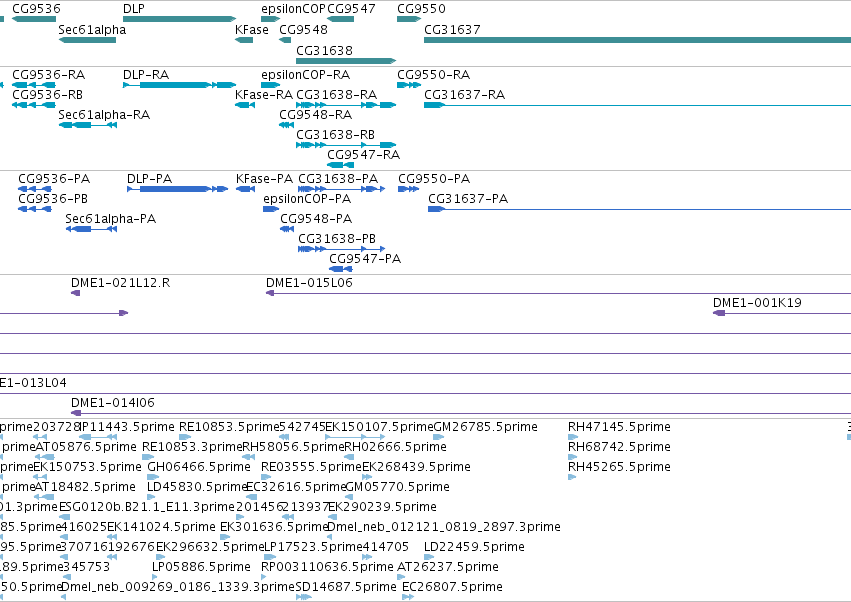This screenshot has width=851, height=602.
Task: Click the EK150107.5prime EST label
Action: tap(379, 427)
